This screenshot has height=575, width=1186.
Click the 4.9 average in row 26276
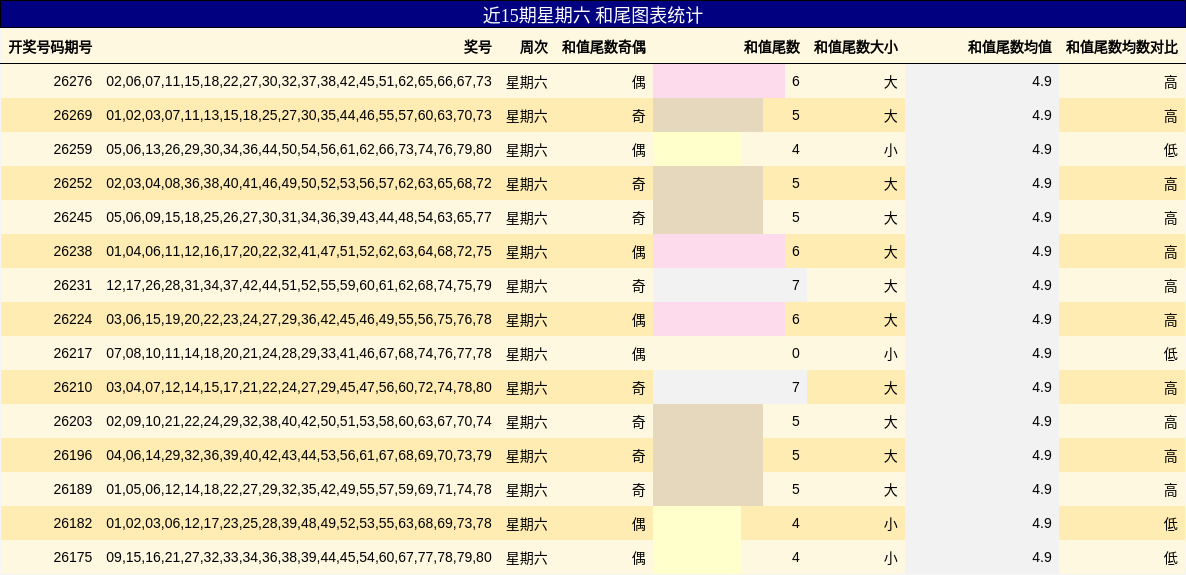[1042, 81]
